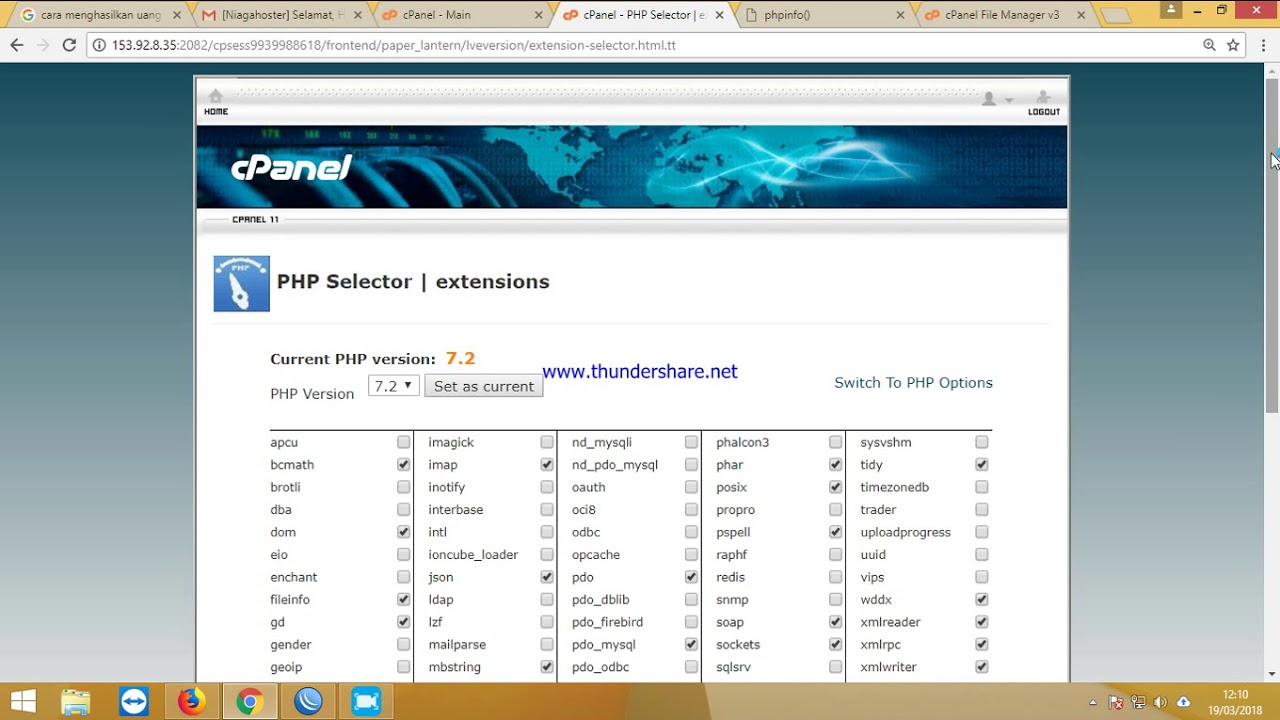Uncheck the wddx extension
1280x720 pixels.
[982, 600]
